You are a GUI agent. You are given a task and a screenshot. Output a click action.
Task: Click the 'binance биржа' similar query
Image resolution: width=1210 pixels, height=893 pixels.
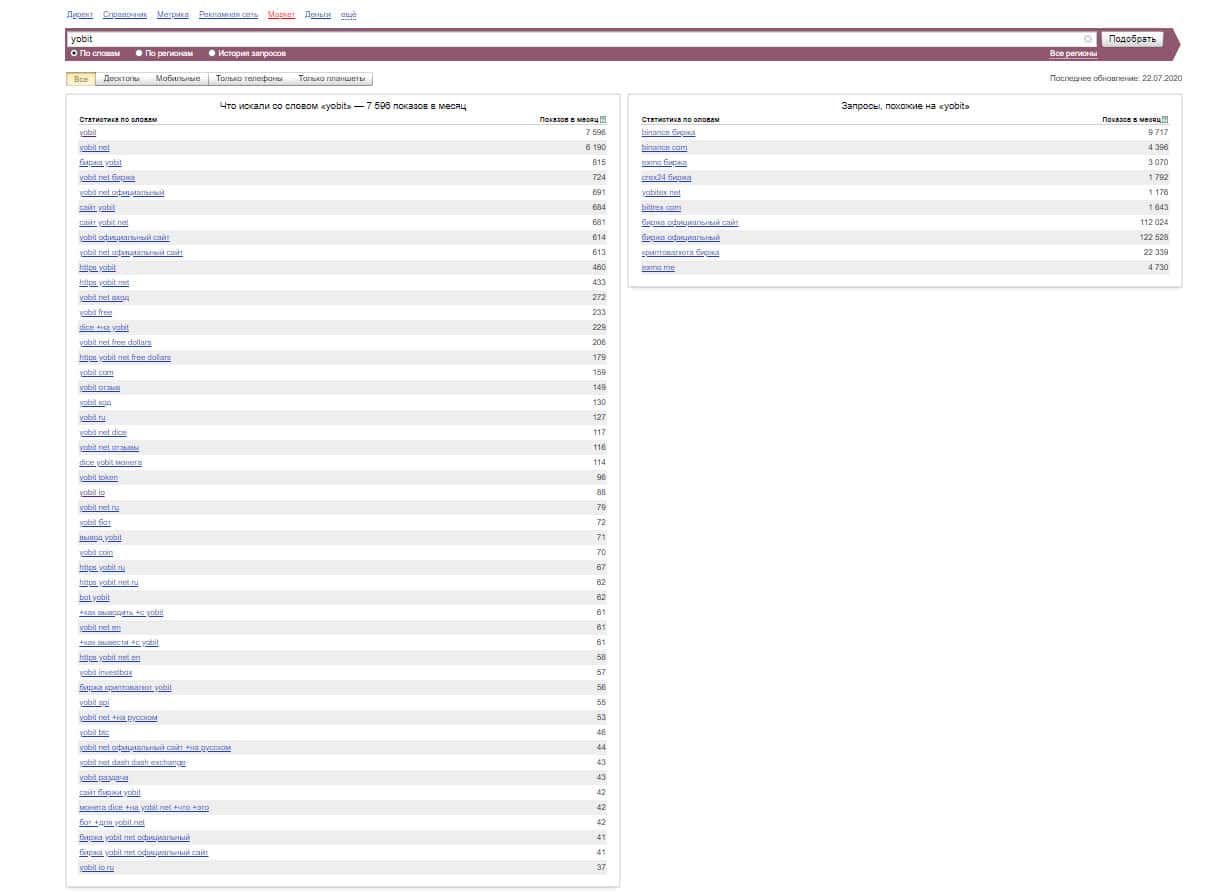point(668,132)
